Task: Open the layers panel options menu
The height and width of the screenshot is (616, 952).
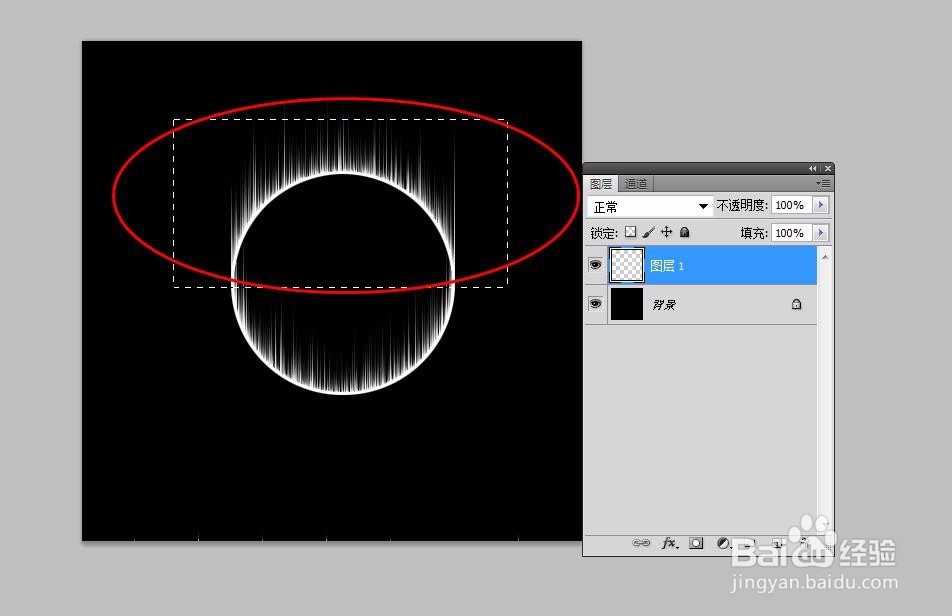Action: click(x=823, y=183)
